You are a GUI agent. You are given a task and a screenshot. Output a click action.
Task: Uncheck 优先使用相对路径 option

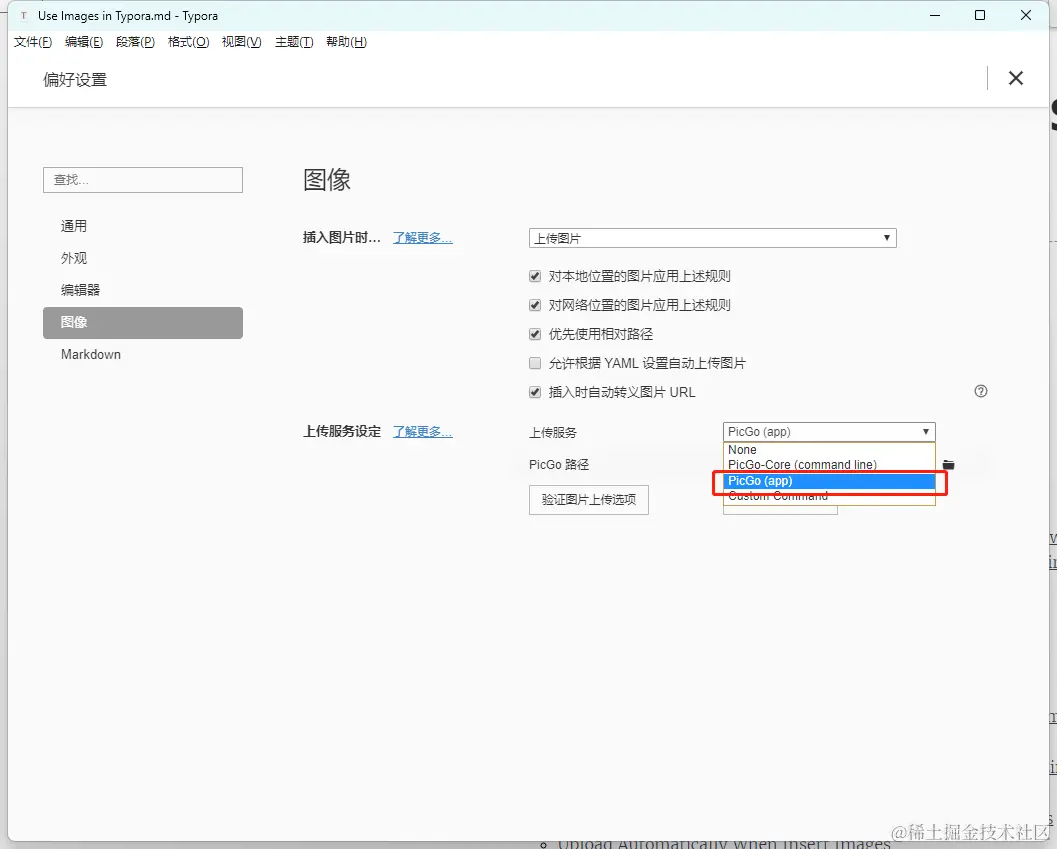(535, 334)
